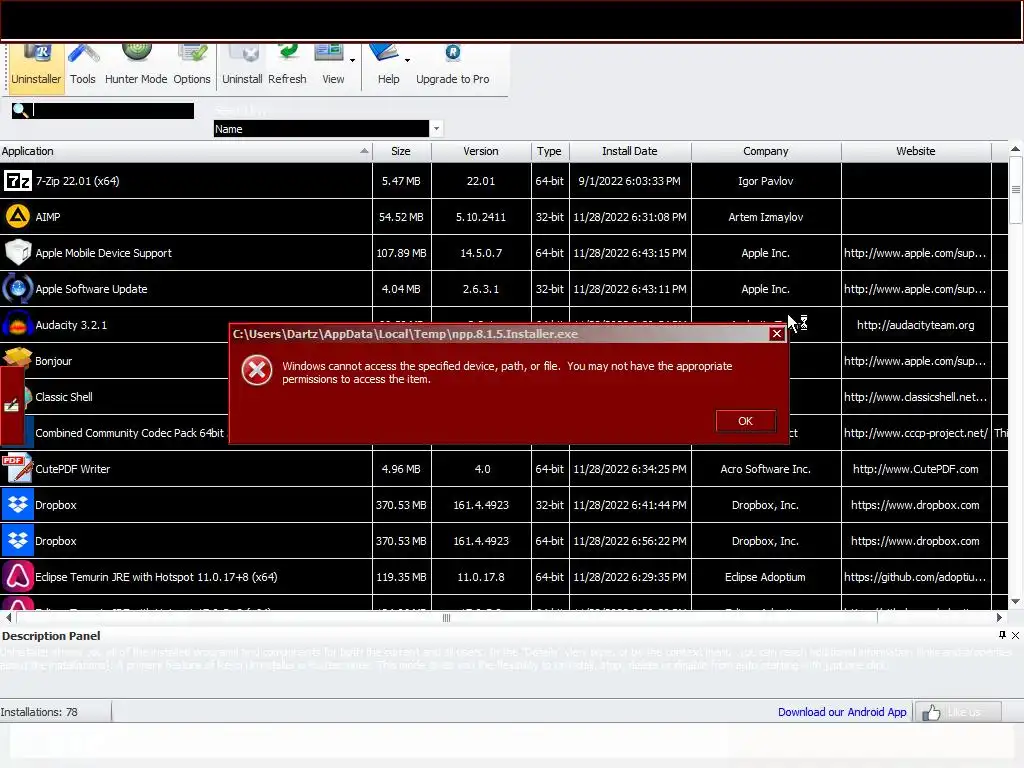Click the Like us thumbs-up button
The width and height of the screenshot is (1024, 768).
point(957,712)
